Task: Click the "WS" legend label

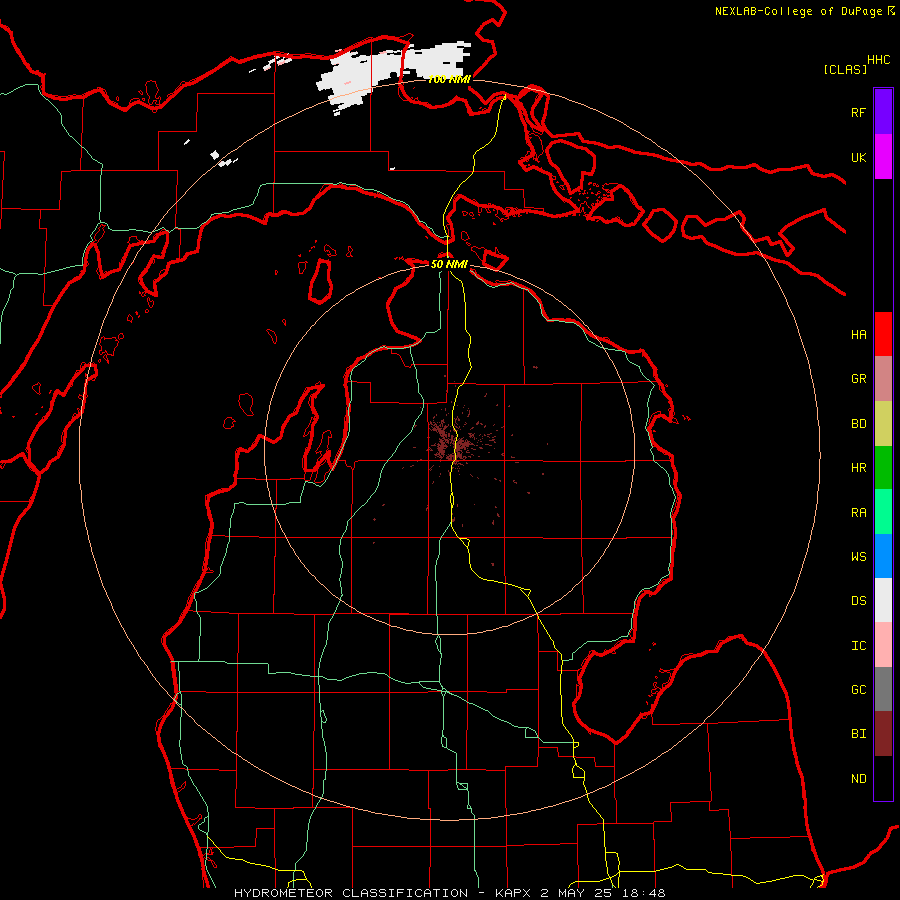Action: [x=858, y=557]
